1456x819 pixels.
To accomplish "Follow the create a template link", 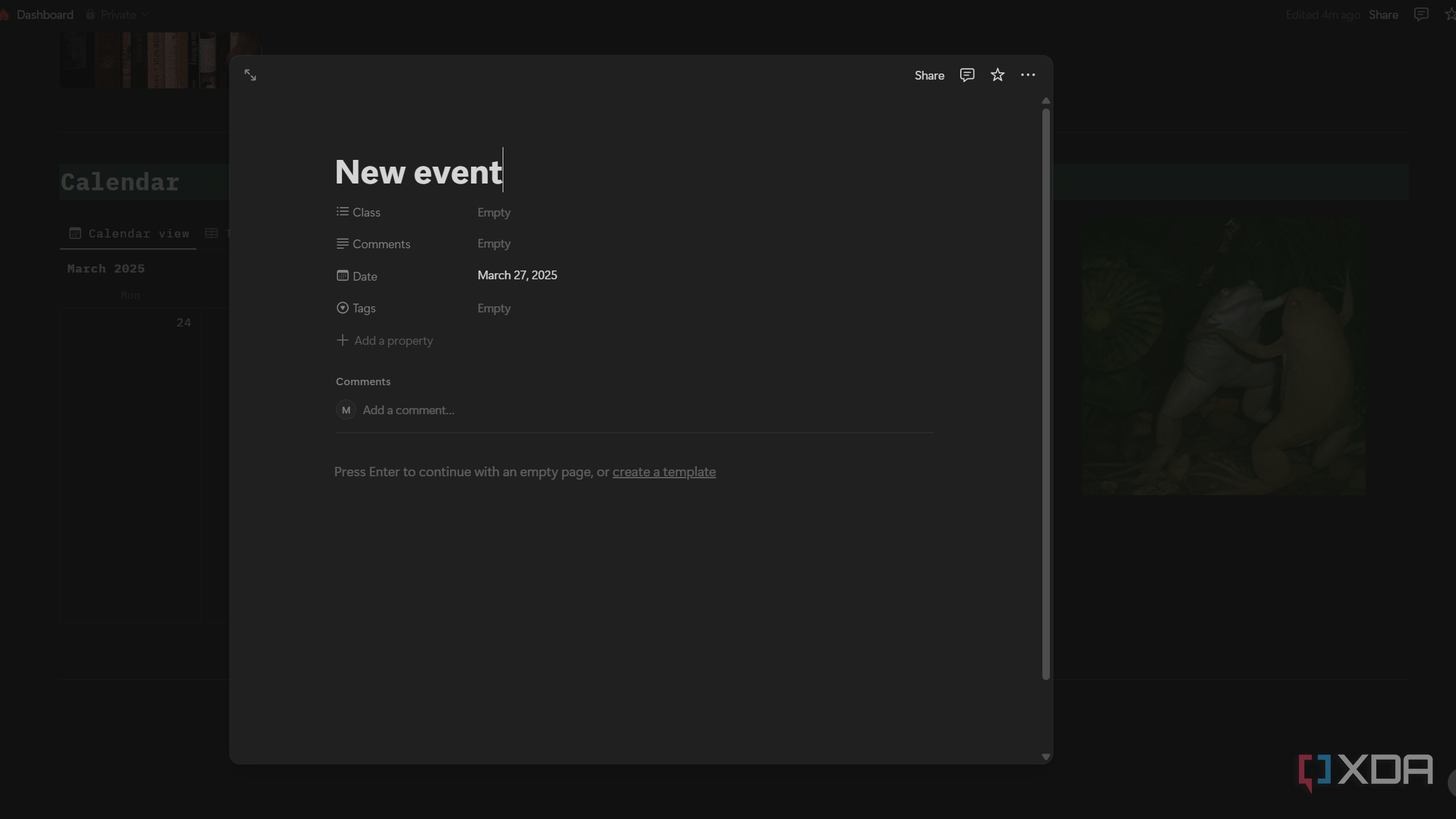I will coord(664,472).
